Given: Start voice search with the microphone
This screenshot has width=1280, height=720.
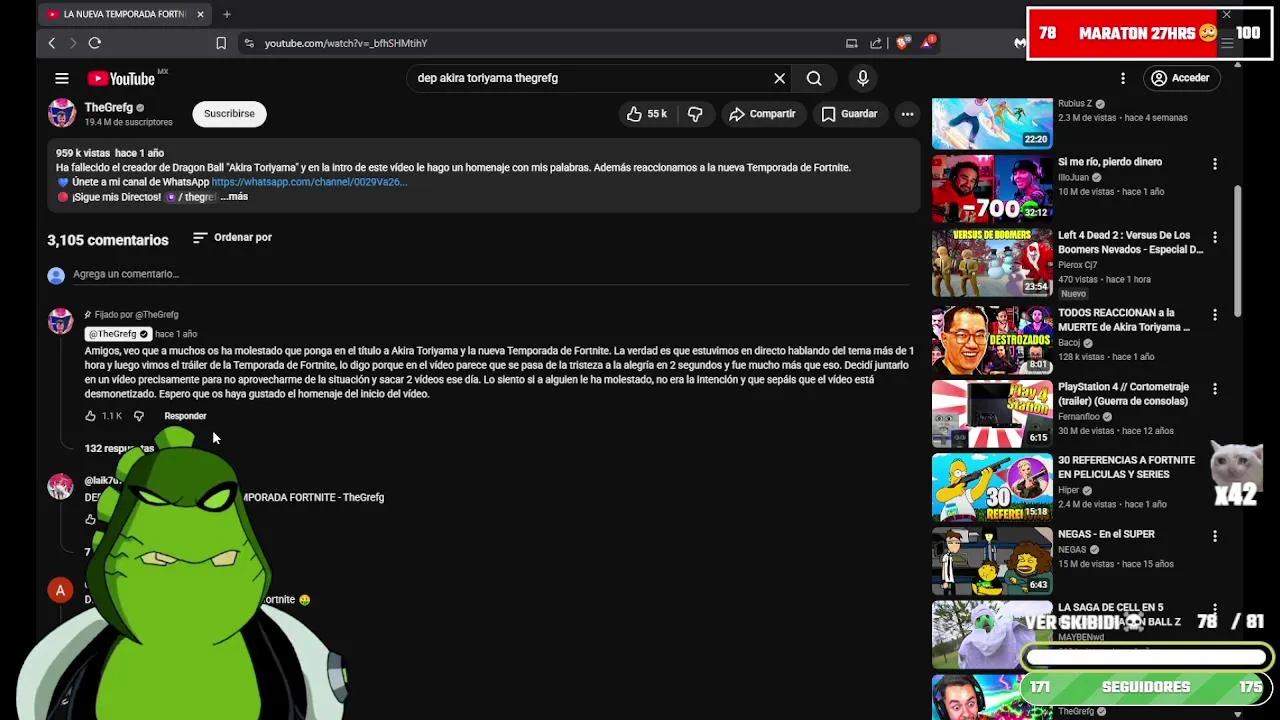Looking at the screenshot, I should click(x=863, y=78).
